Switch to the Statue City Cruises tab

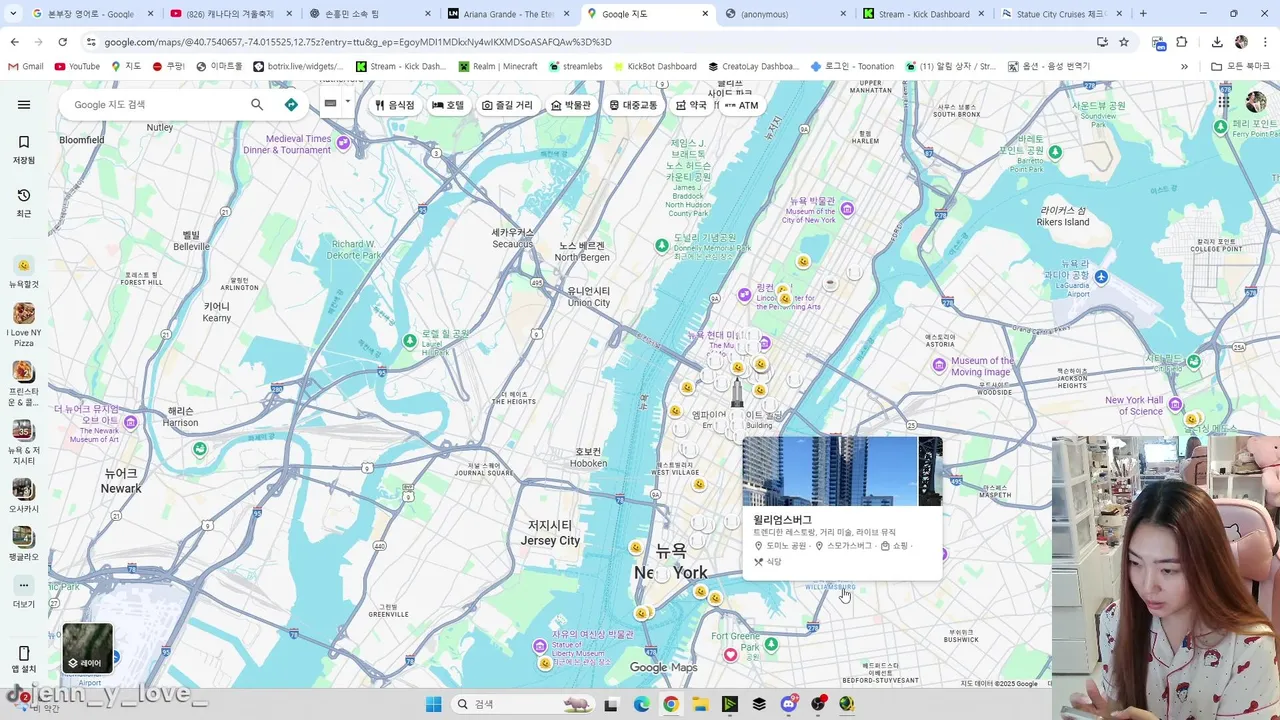pos(1060,14)
